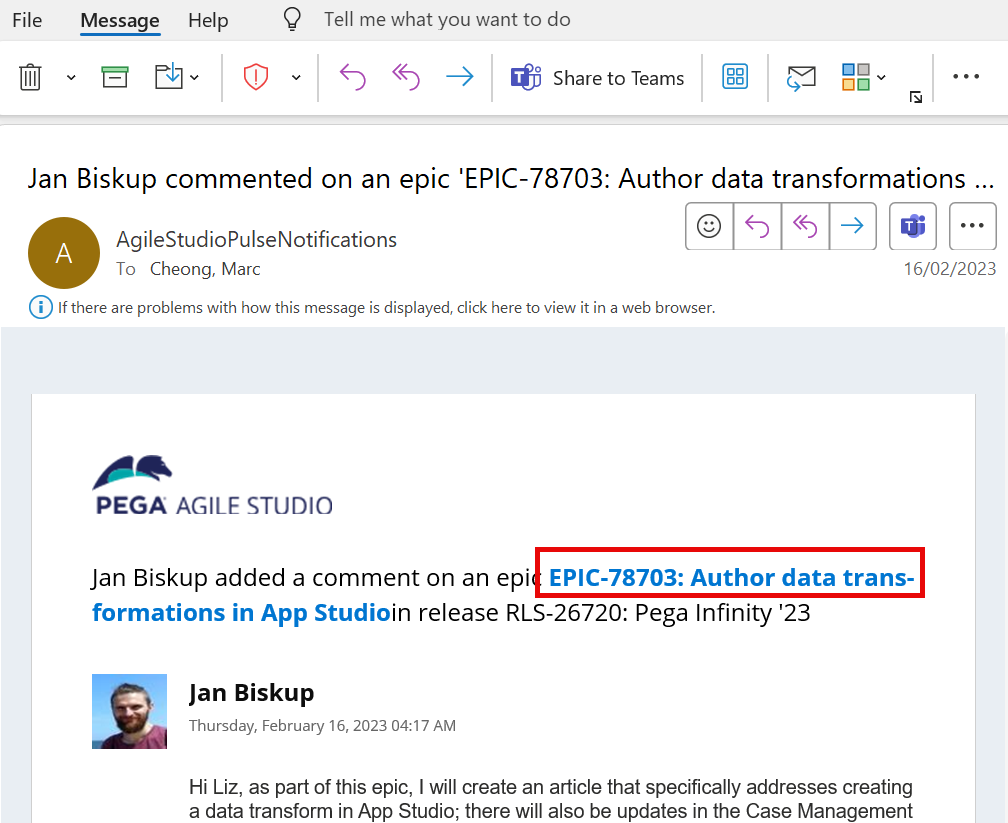Expand the Categorize dropdown arrow
1008x823 pixels.
pos(881,78)
